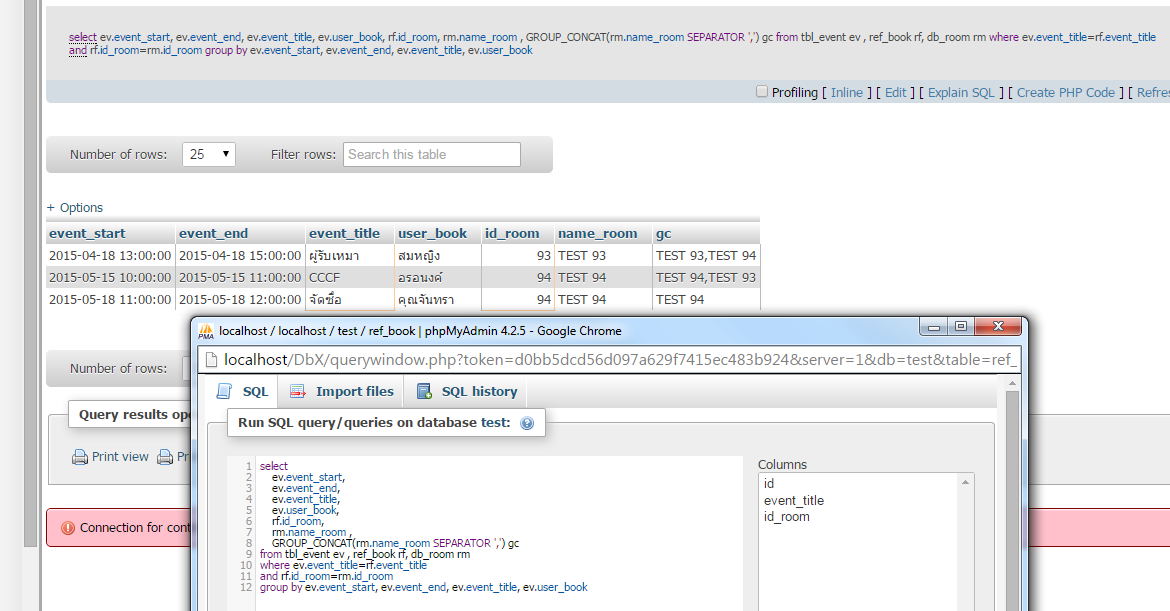Enable the Profiling checkbox
The image size is (1170, 611).
(762, 91)
